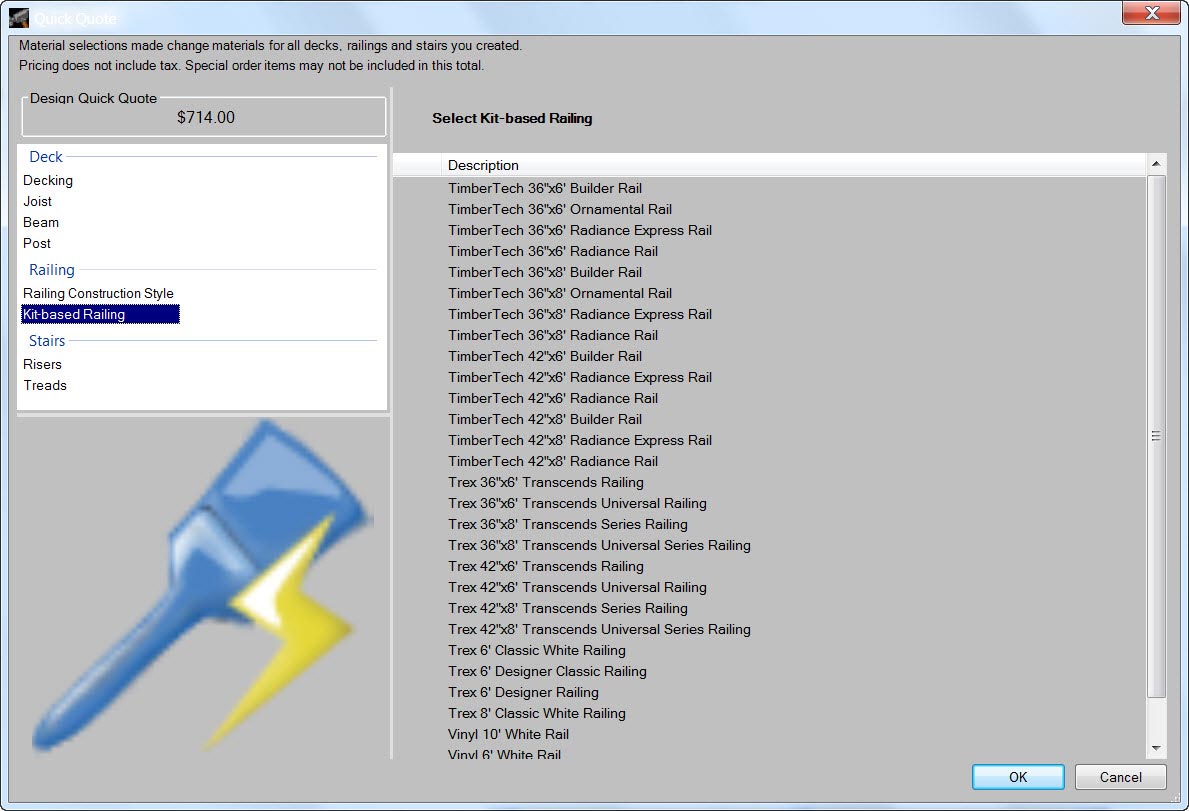Choose TimberTech 42"x8' Radiance Express Rail
This screenshot has width=1189, height=811.
coord(579,440)
